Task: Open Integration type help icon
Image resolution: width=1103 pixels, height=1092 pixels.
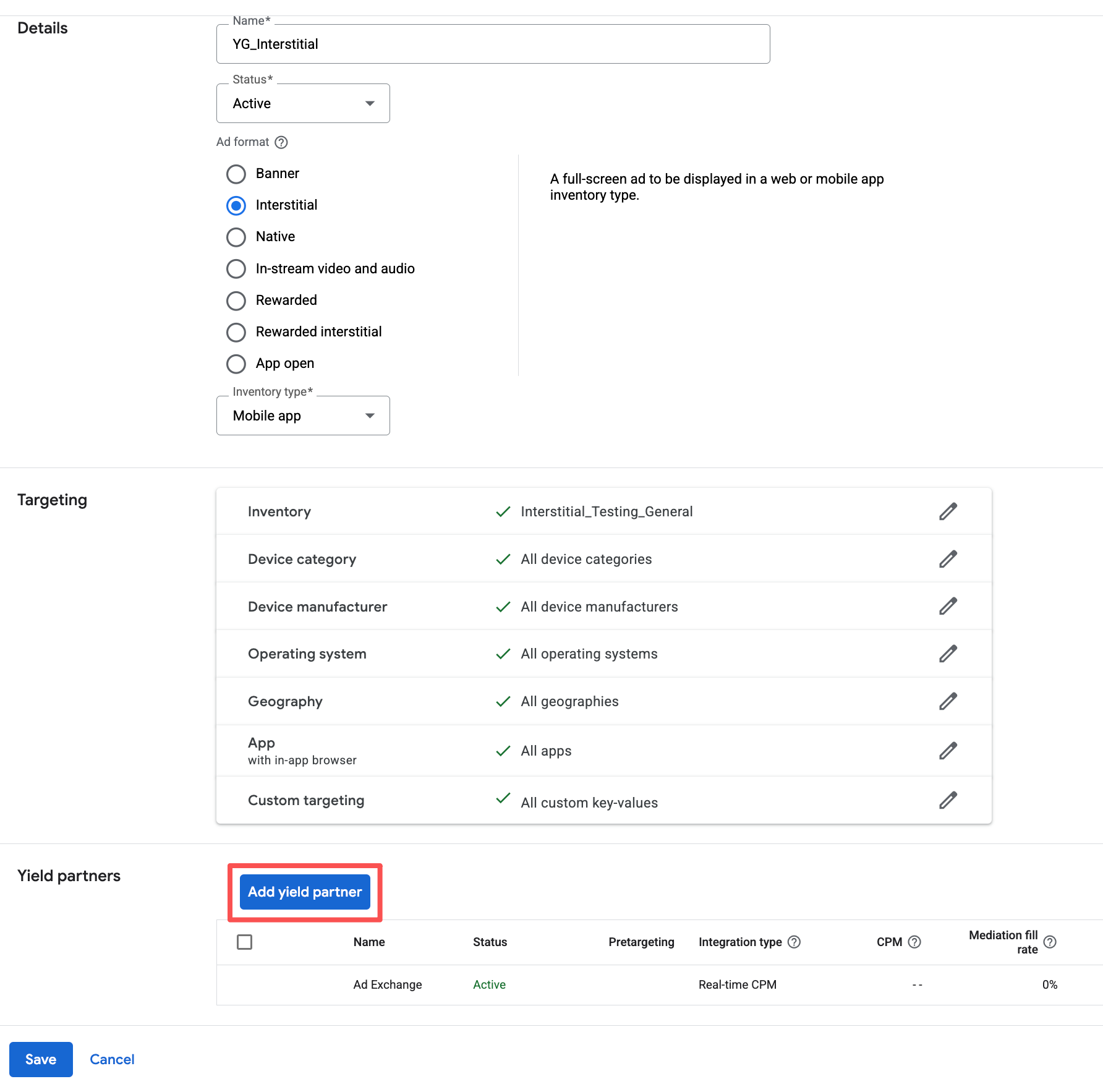Action: click(x=794, y=942)
